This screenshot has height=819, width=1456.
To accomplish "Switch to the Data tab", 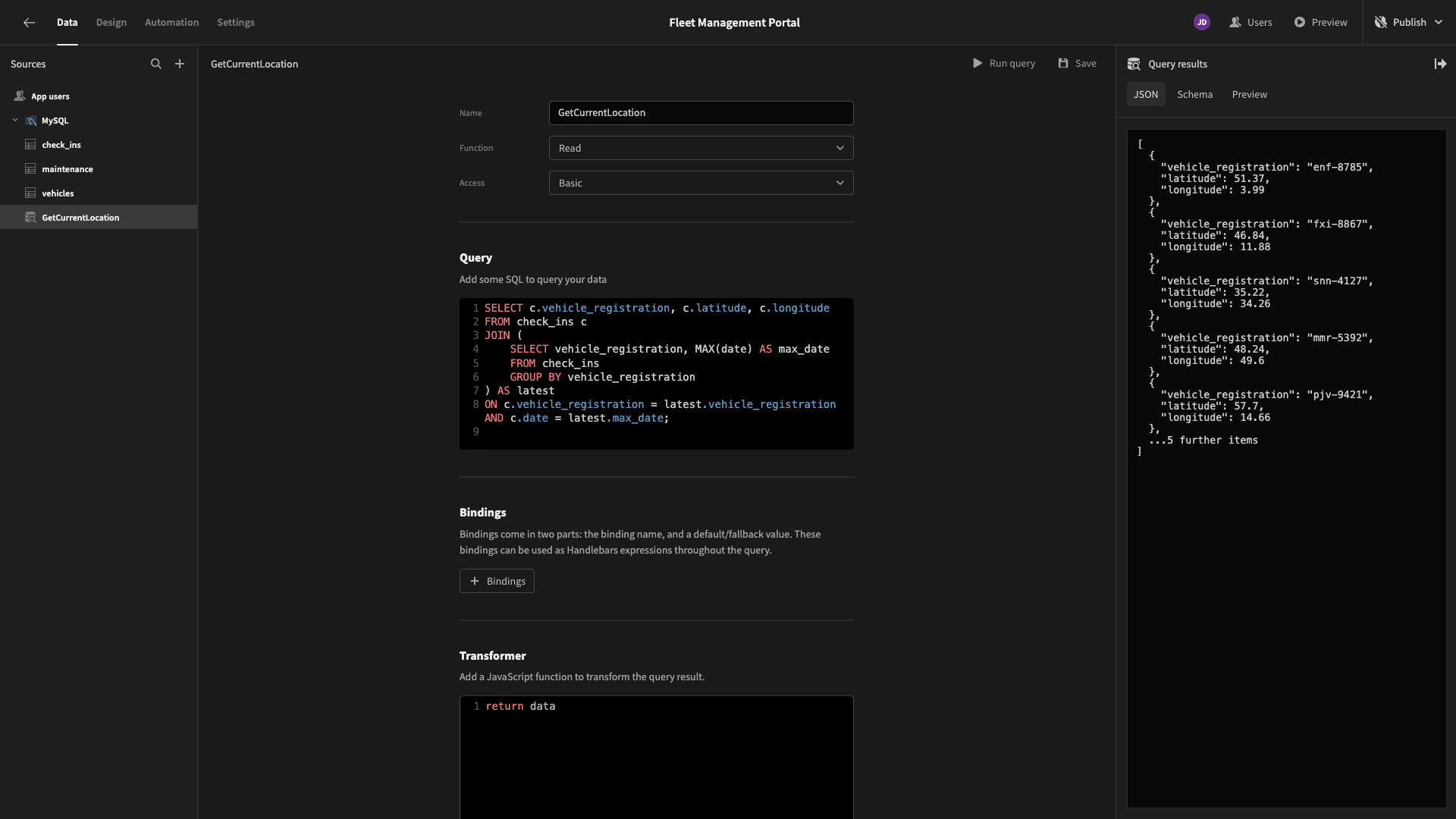I will coord(67,23).
